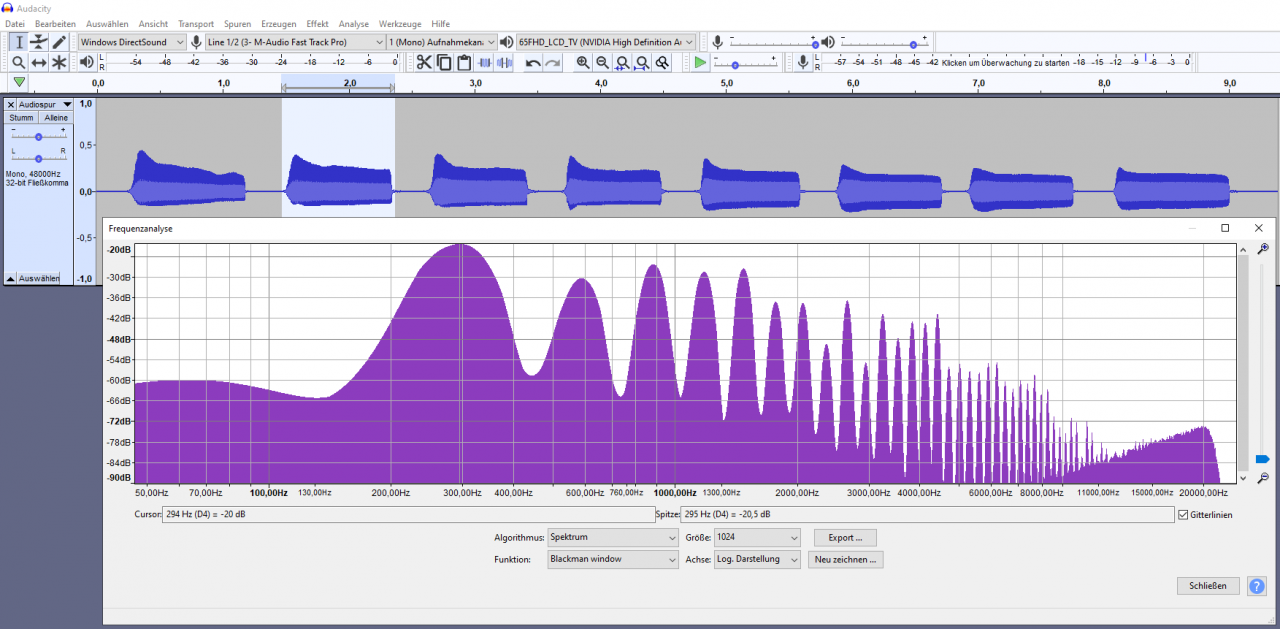The width and height of the screenshot is (1280, 629).
Task: Adjust the track L/R pan slider
Action: pos(39,158)
